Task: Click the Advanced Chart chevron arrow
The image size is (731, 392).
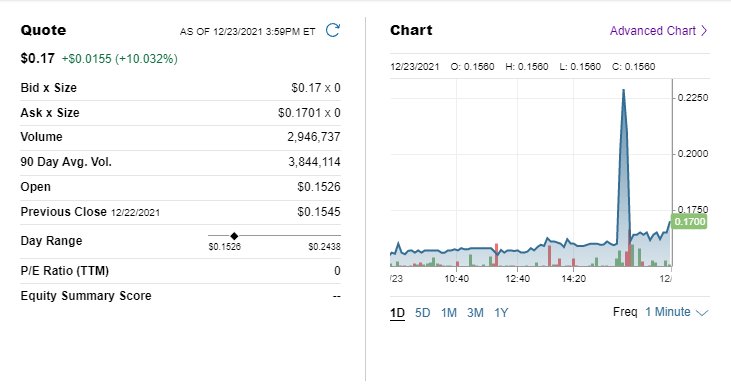Action: pos(704,31)
